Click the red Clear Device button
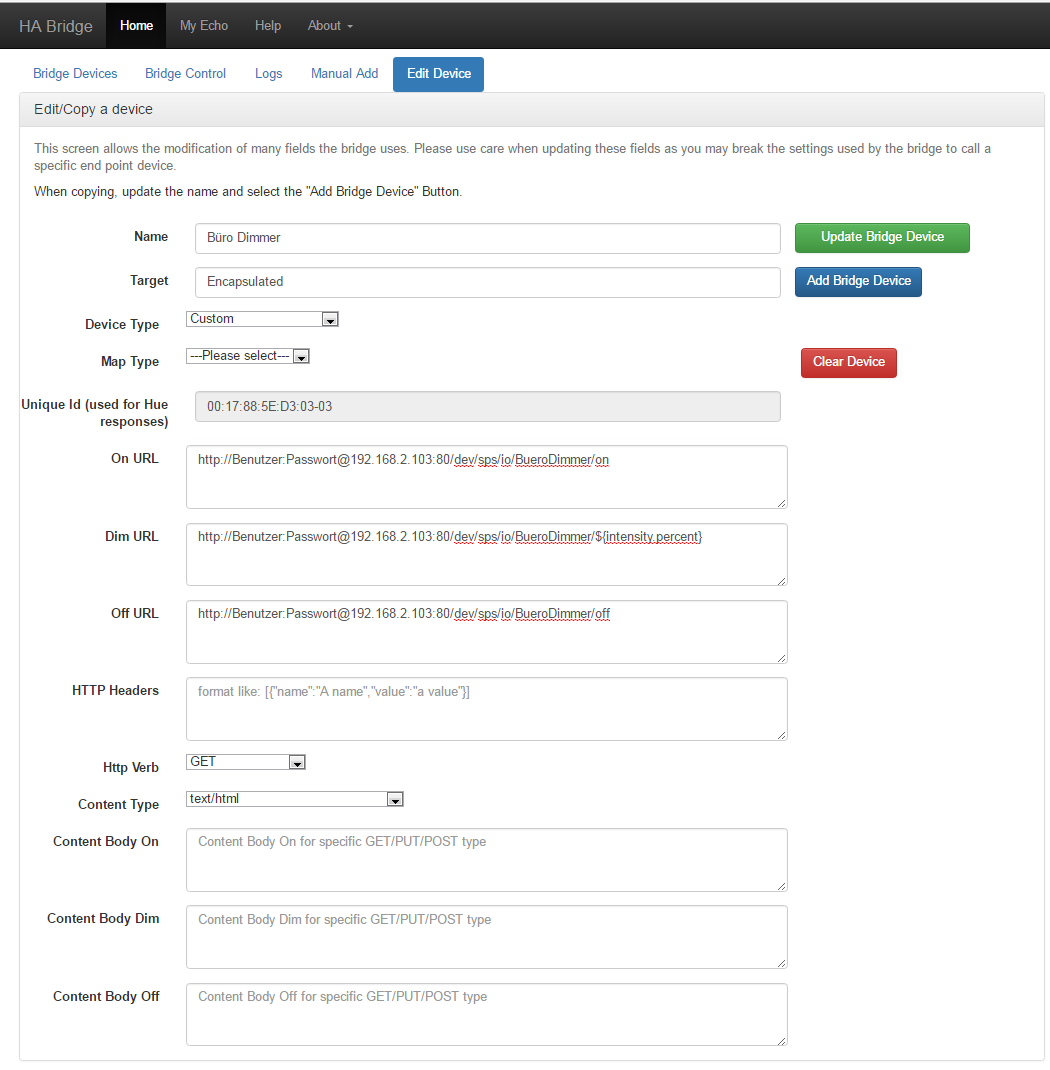This screenshot has height=1070, width=1050. pyautogui.click(x=848, y=362)
